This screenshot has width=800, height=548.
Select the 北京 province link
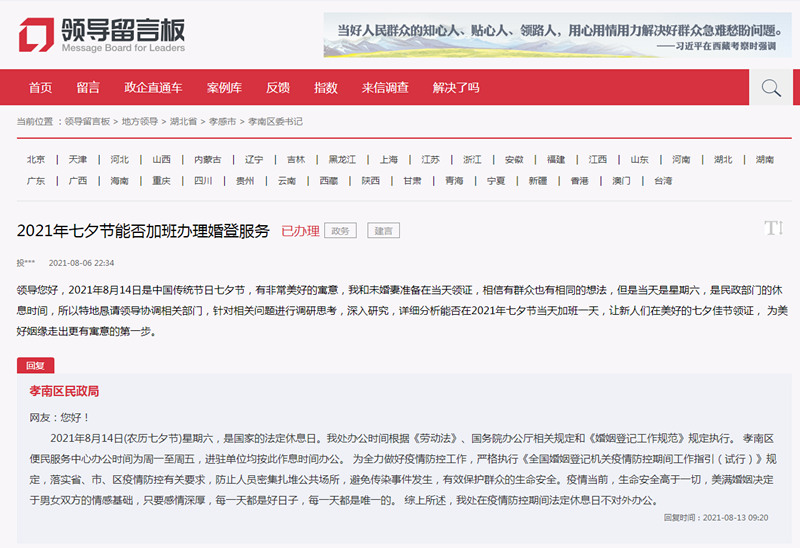click(x=36, y=160)
